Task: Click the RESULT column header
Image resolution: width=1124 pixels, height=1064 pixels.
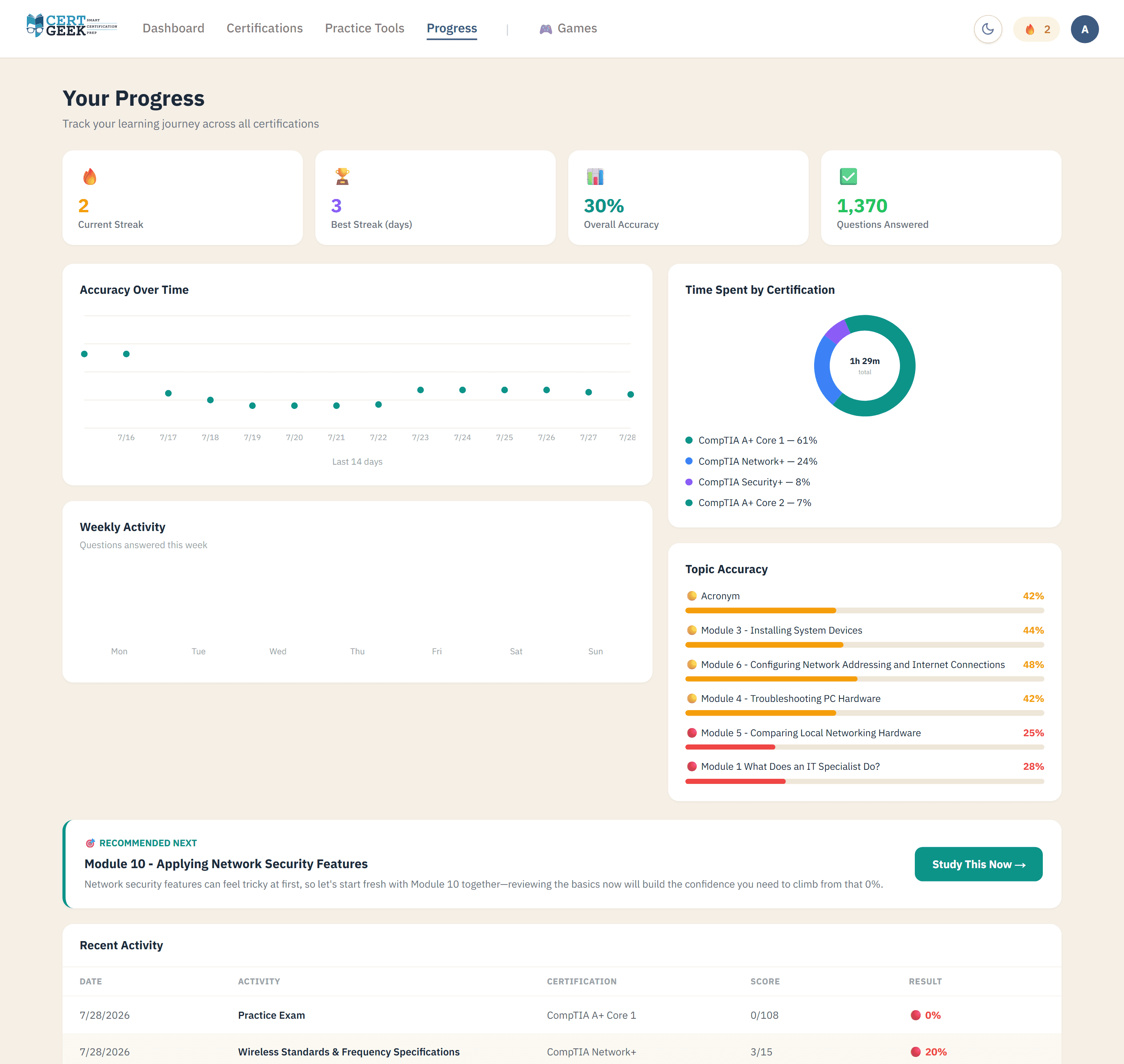Action: 925,982
